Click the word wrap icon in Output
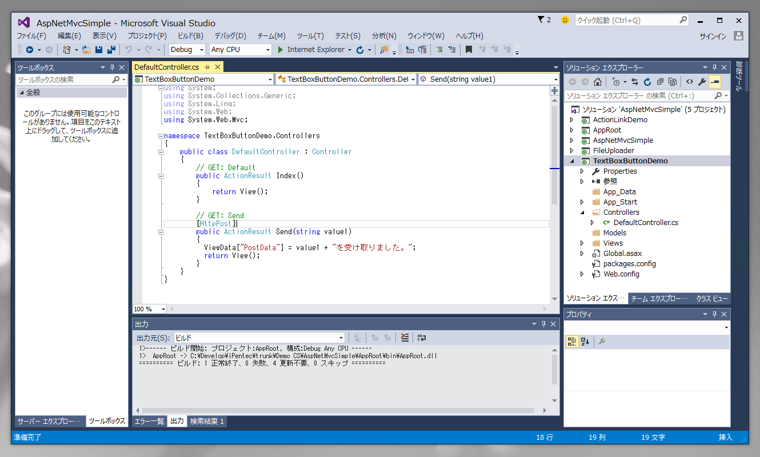This screenshot has height=457, width=760. [x=422, y=338]
